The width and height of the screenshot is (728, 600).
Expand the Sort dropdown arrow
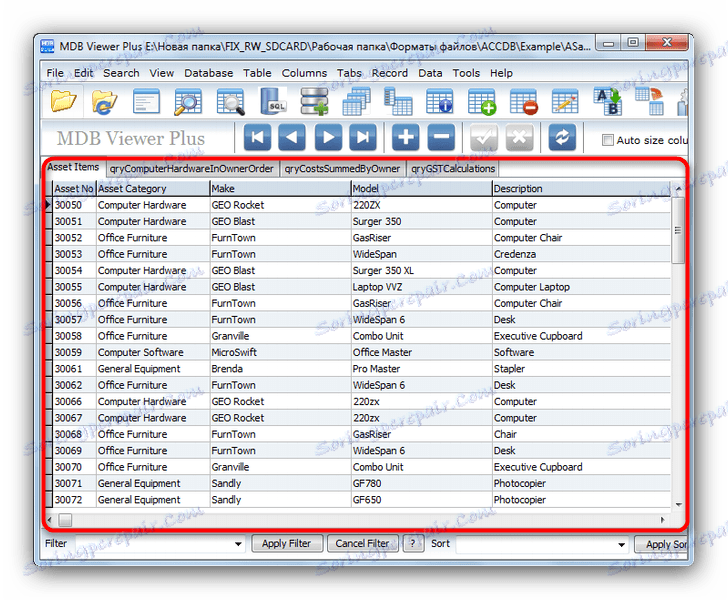[621, 544]
